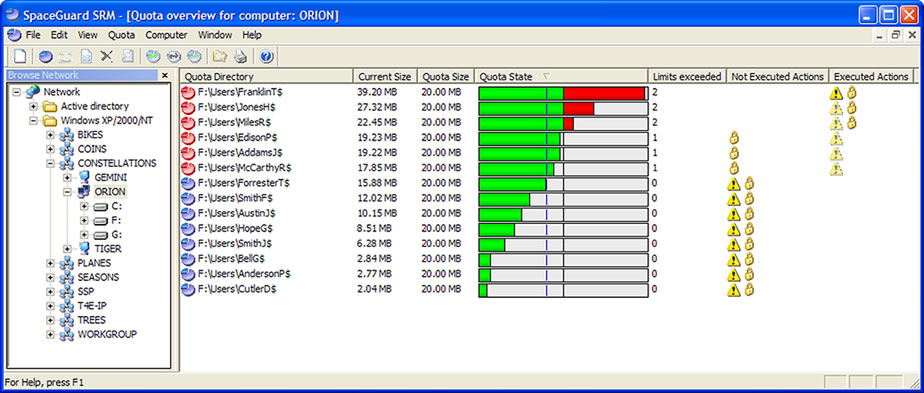This screenshot has height=393, width=924.
Task: Click the quota state bar for AustinJ$
Action: point(563,214)
